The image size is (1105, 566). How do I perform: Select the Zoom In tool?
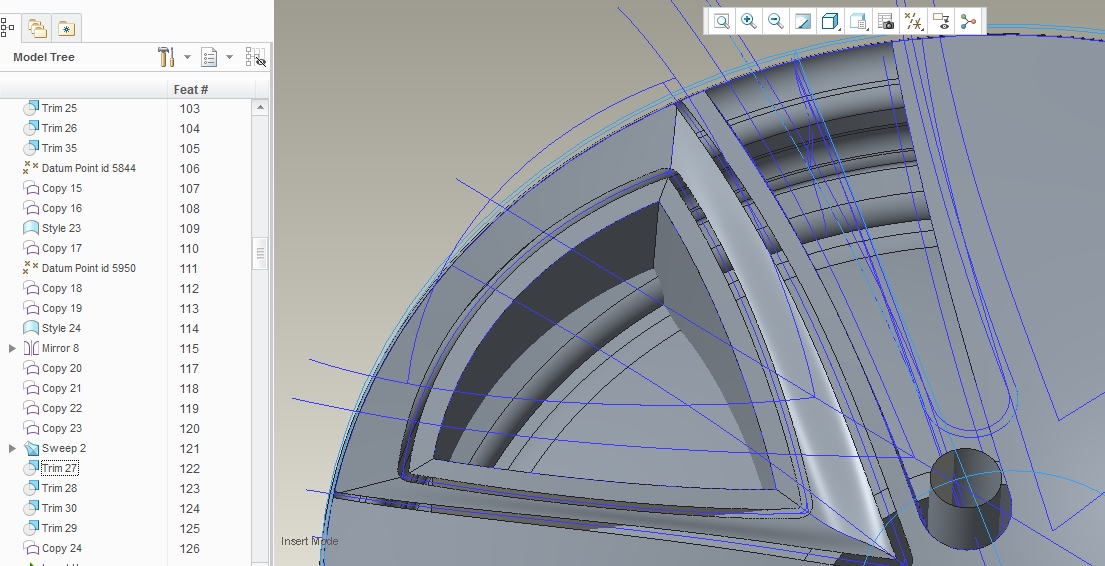[x=748, y=21]
